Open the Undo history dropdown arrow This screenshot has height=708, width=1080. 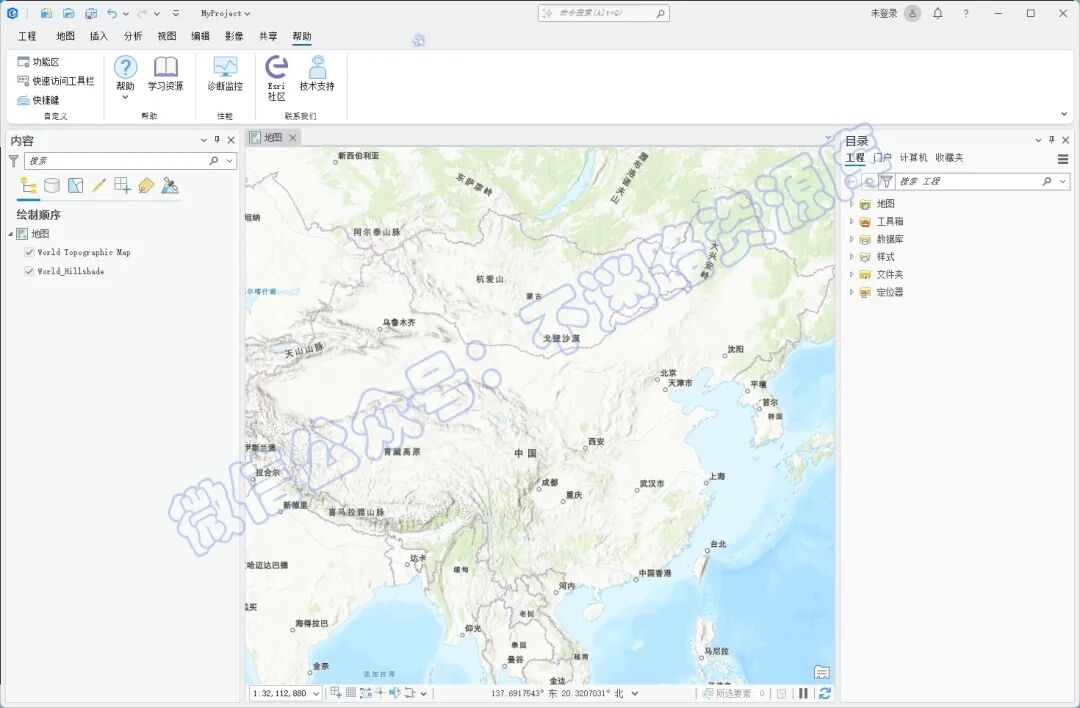point(125,14)
